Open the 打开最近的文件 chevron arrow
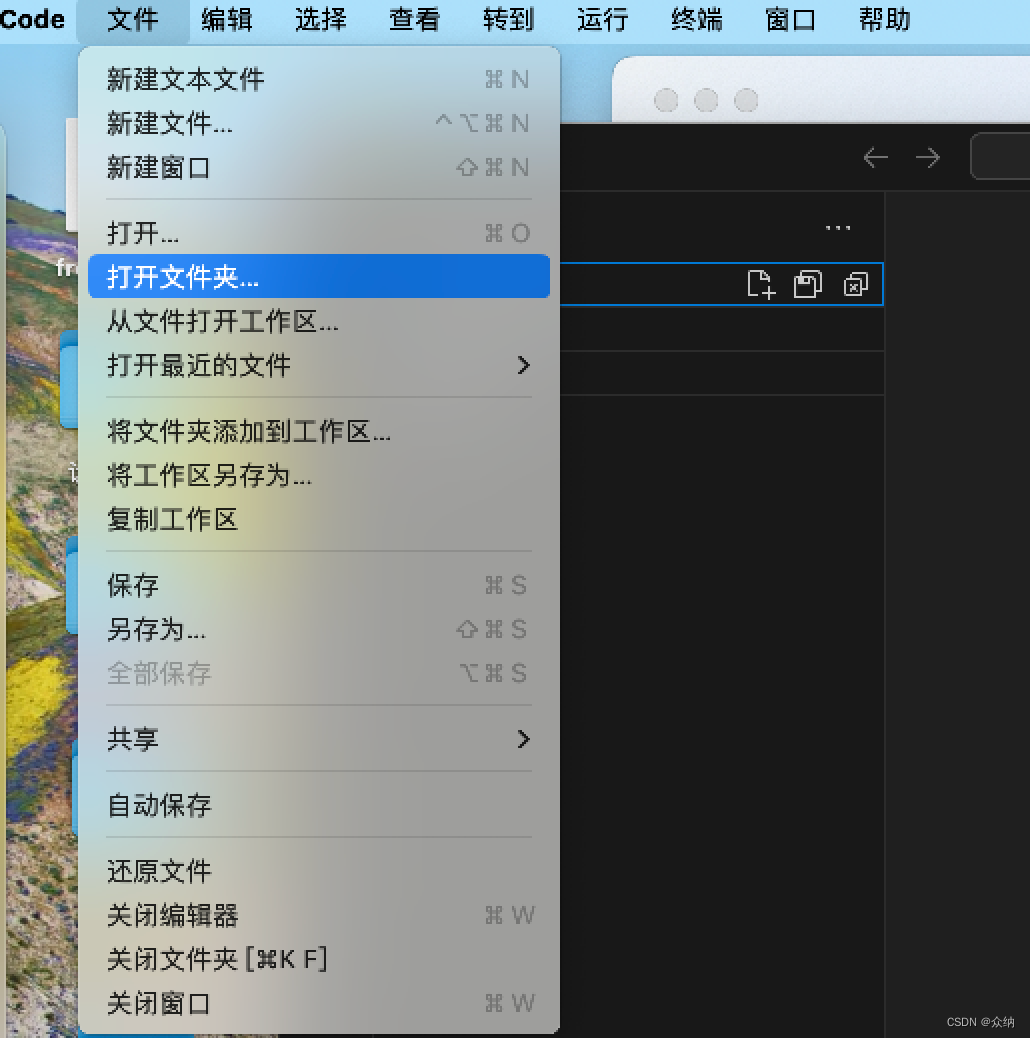The height and width of the screenshot is (1038, 1030). point(523,366)
